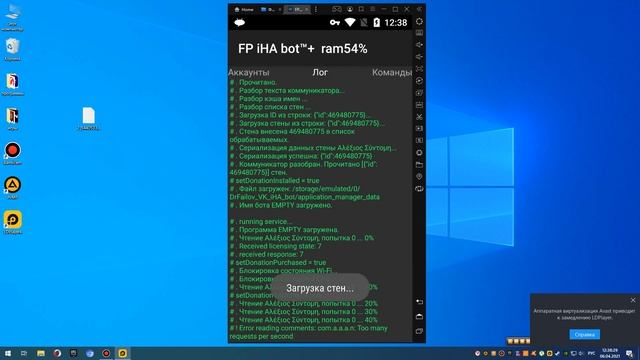Viewport: 640px width, 360px height.
Task: Open Task View on taskbar
Action: pyautogui.click(x=24, y=353)
